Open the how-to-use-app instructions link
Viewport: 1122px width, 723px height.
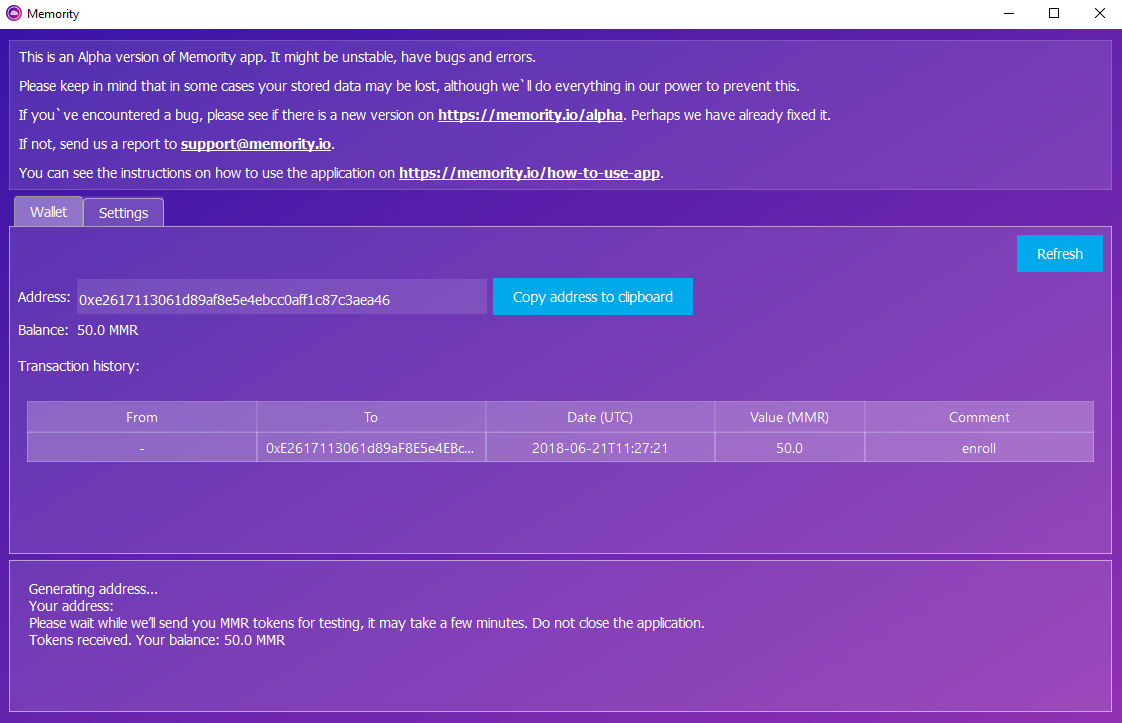click(x=530, y=173)
